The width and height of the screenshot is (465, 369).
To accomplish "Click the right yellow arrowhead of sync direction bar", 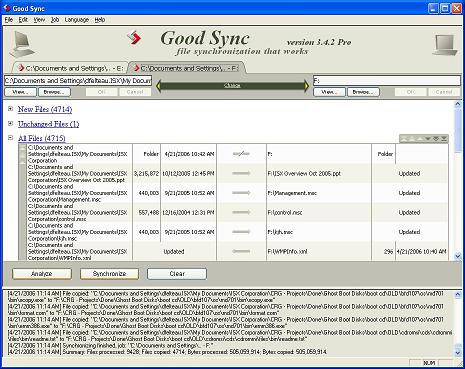I will [306, 86].
